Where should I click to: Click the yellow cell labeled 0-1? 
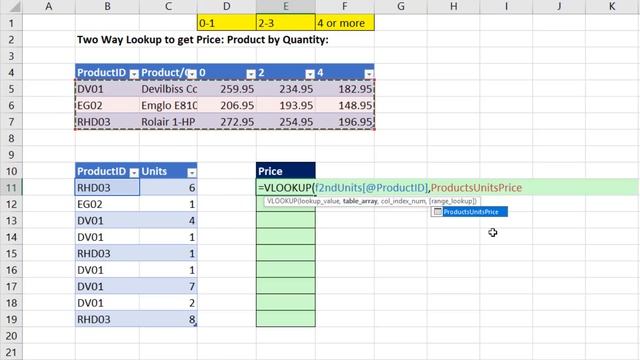click(x=227, y=23)
